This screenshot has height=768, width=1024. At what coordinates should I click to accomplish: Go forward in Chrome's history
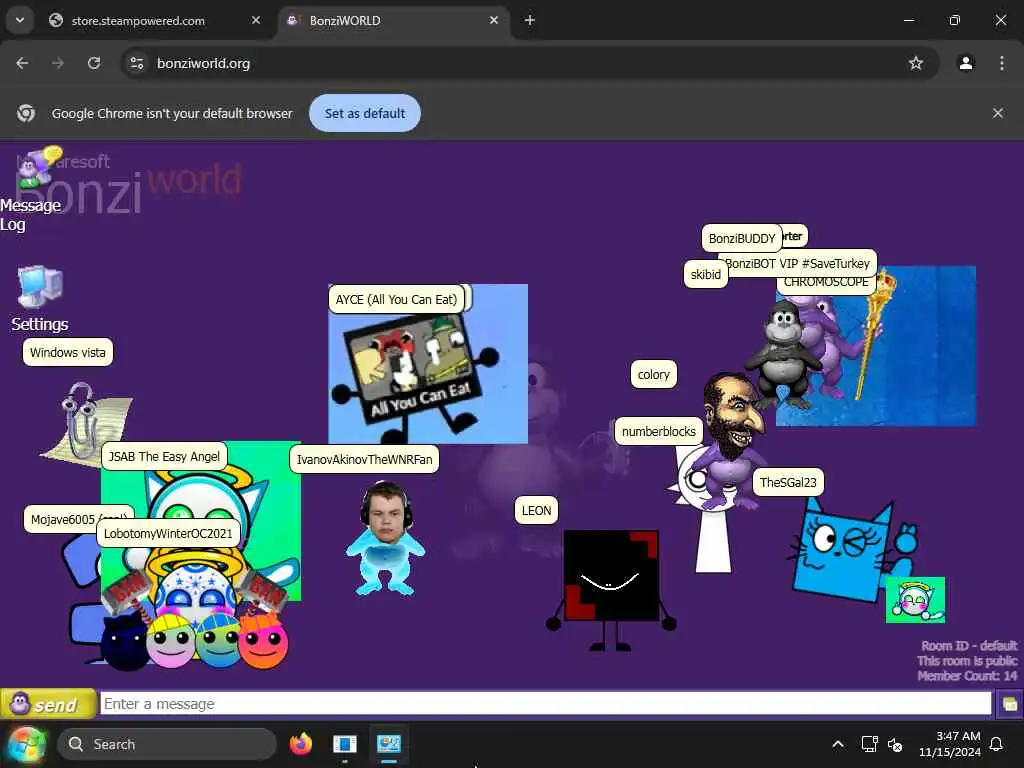[58, 63]
